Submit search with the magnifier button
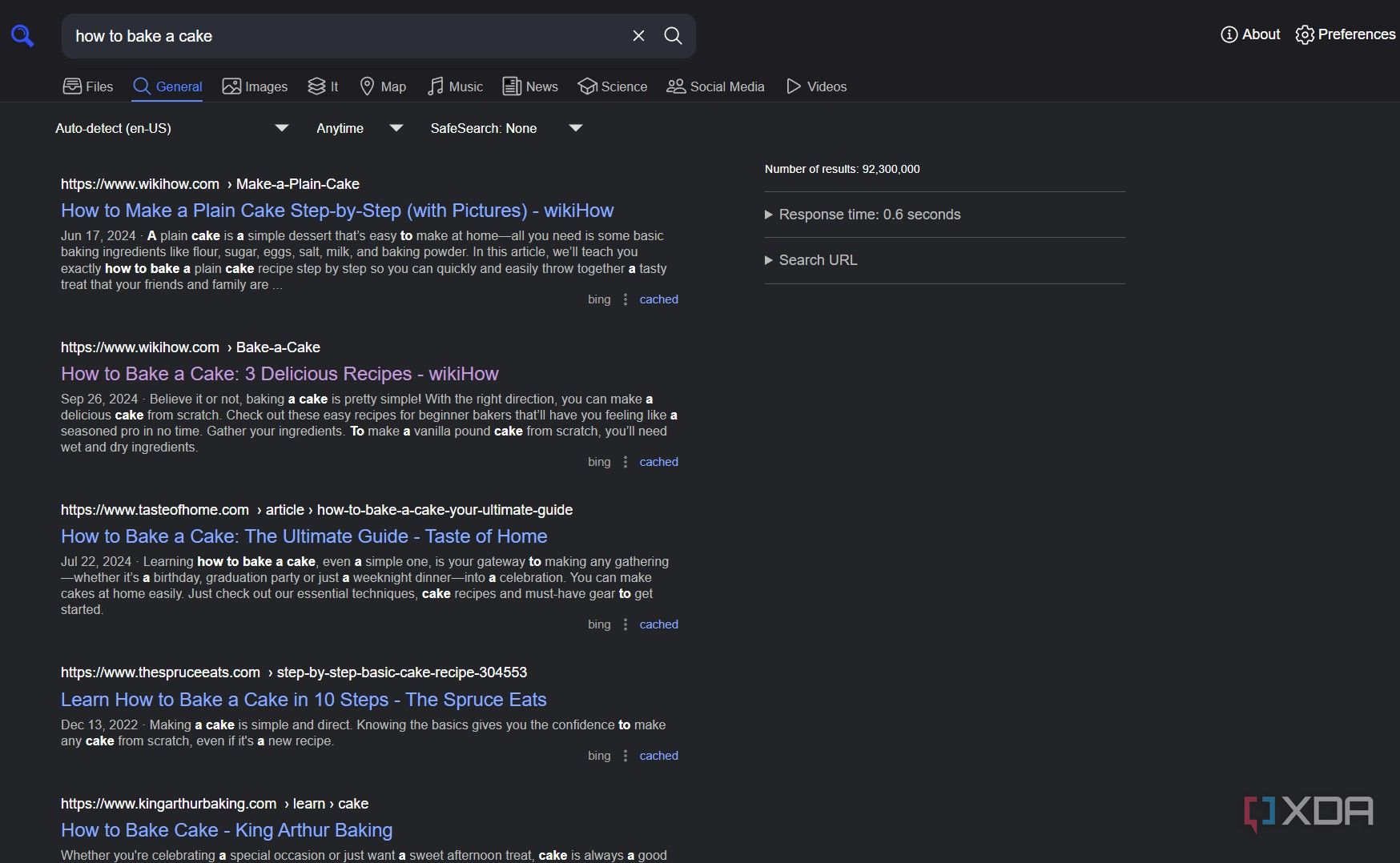Image resolution: width=1400 pixels, height=863 pixels. (x=674, y=36)
